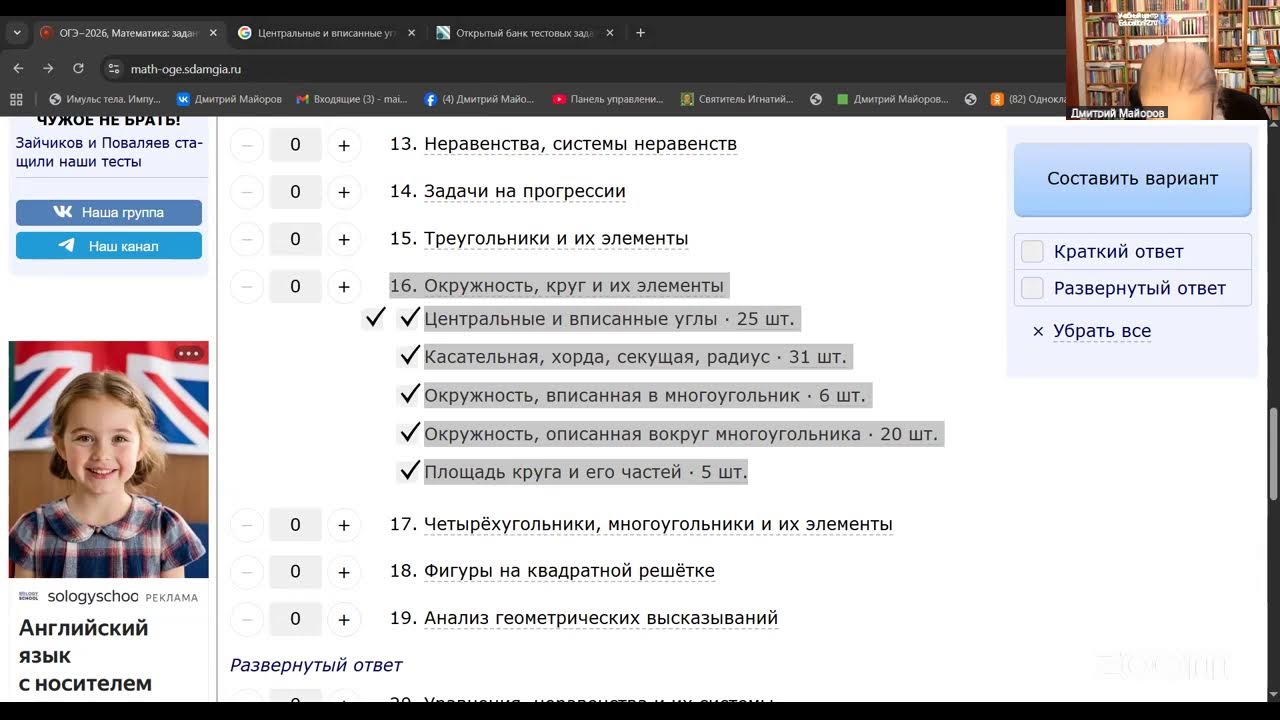Screen dimensions: 1280x720
Task: Increase count for topic 15 Треугольники
Action: pyautogui.click(x=344, y=239)
